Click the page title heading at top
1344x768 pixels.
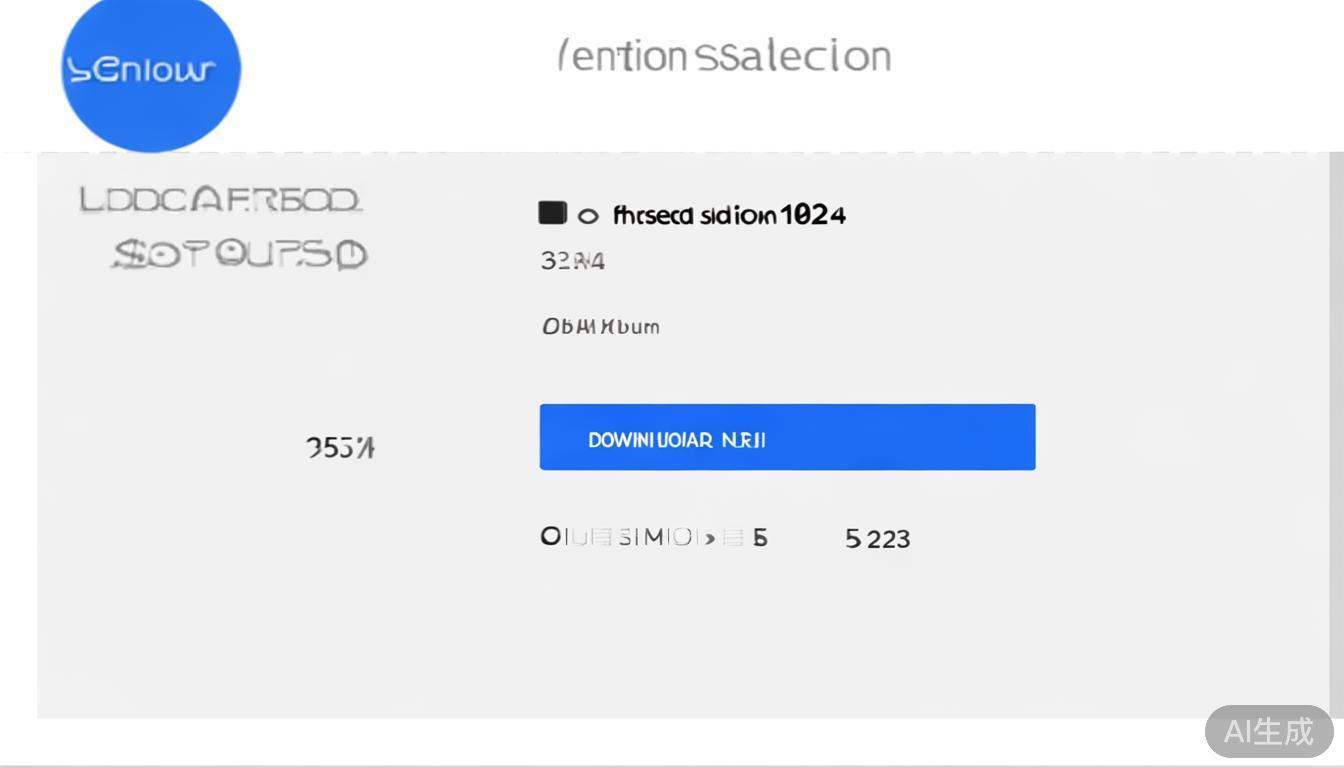tap(724, 56)
